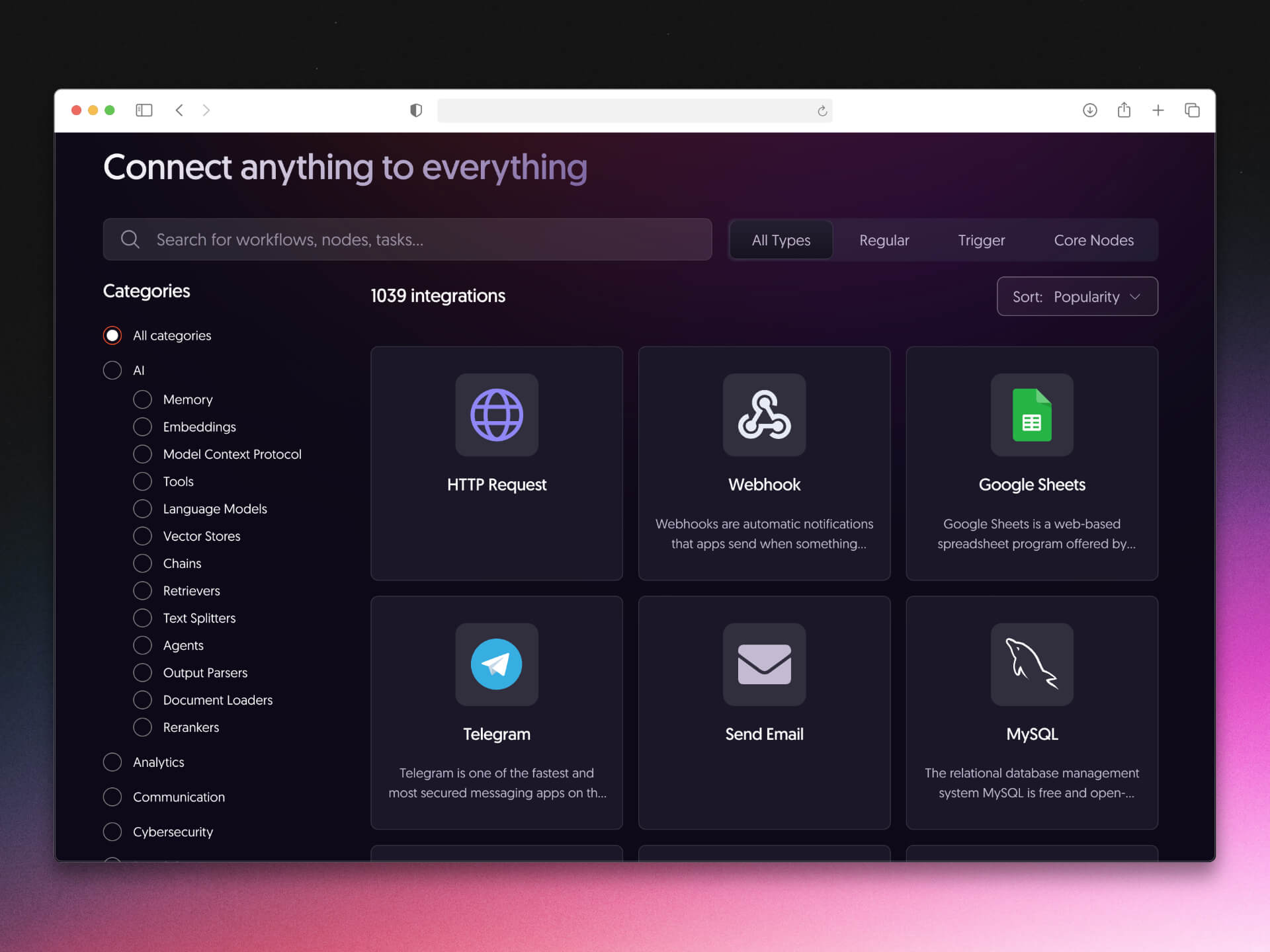Open a new tab with plus icon
1270x952 pixels.
point(1158,110)
